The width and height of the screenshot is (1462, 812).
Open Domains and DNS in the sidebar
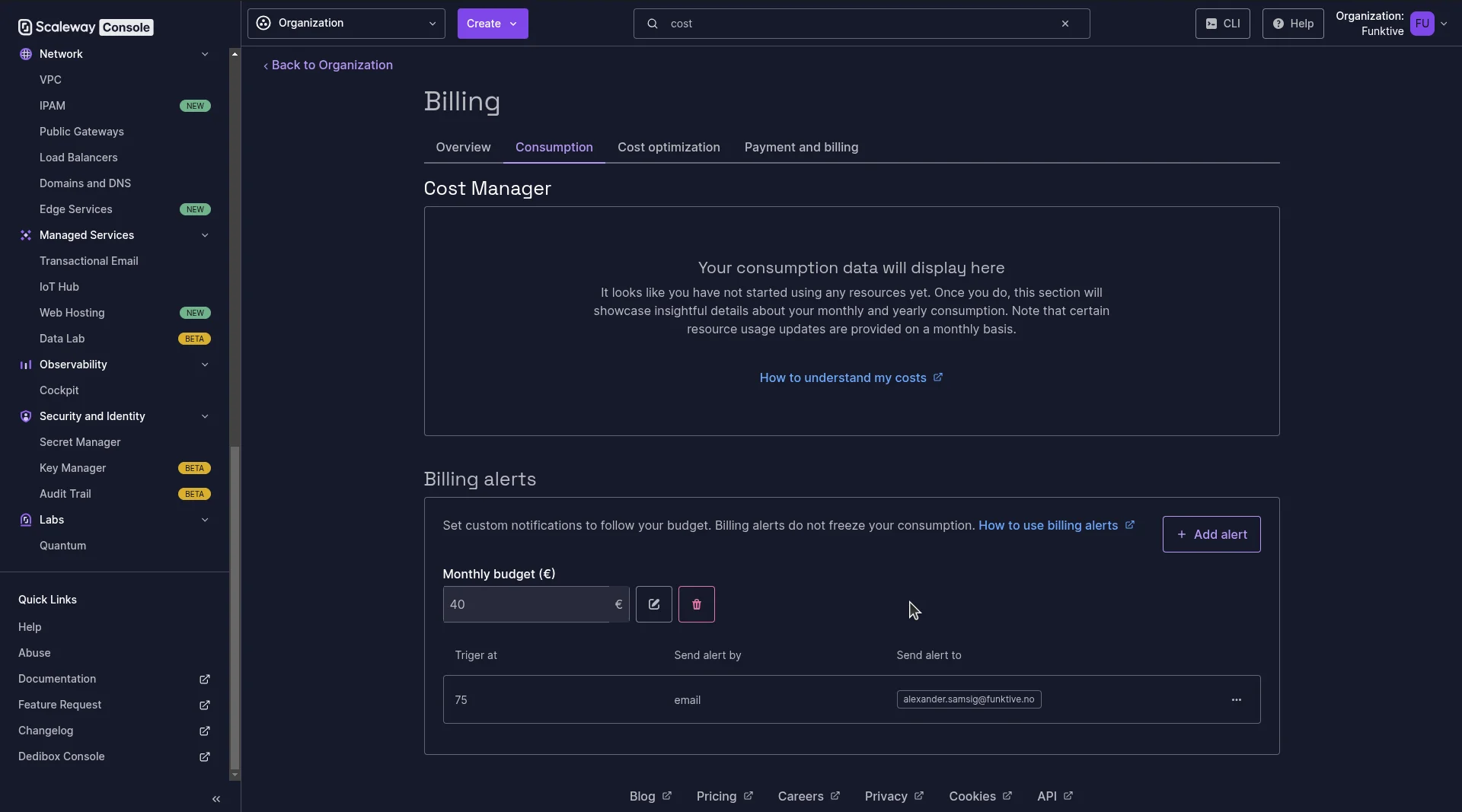tap(85, 183)
